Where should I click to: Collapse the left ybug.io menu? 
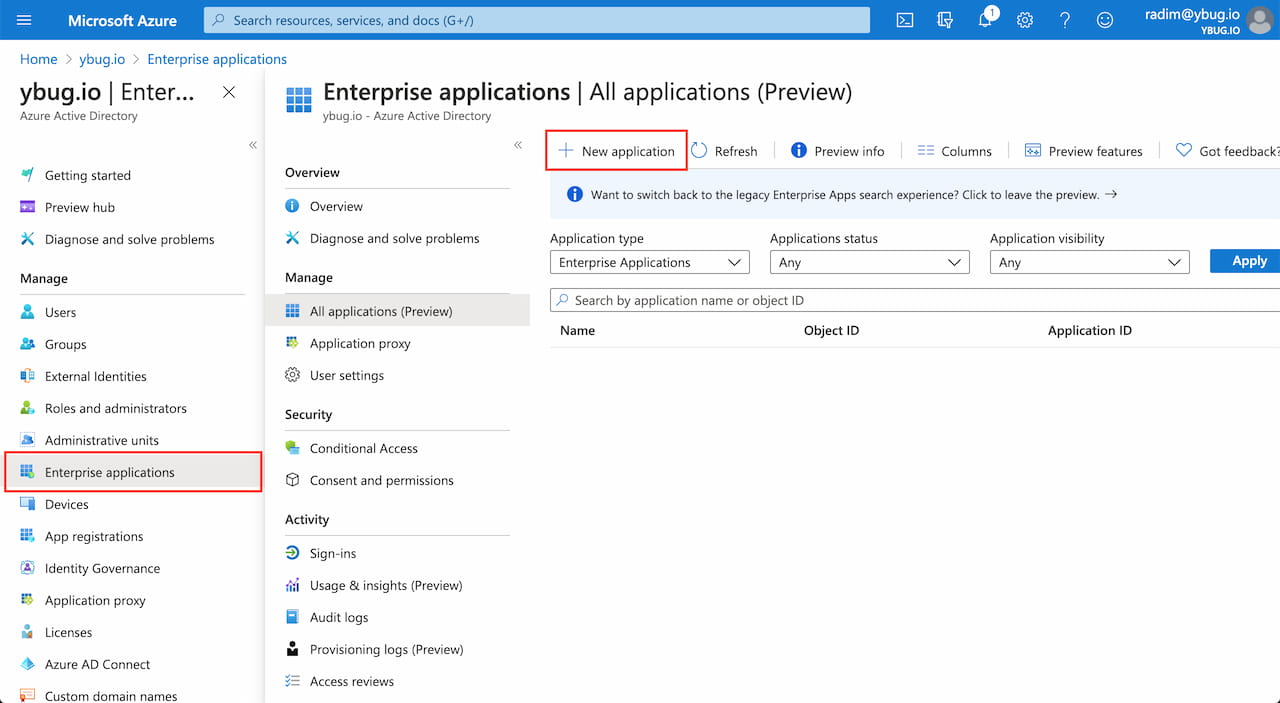pyautogui.click(x=253, y=145)
